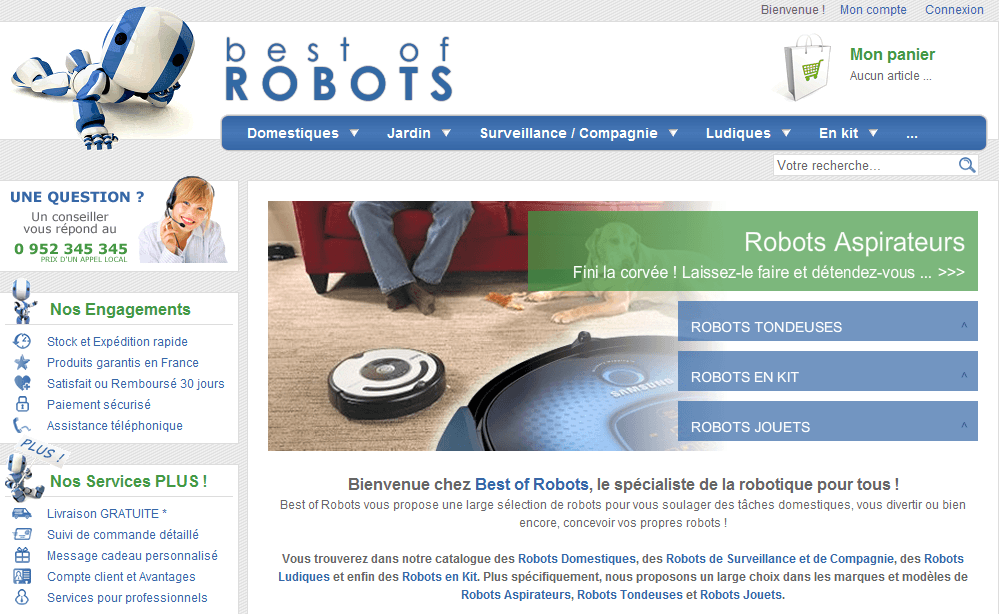Click the Nos Engagements heading
Viewport: 999px width, 614px height.
tap(120, 309)
